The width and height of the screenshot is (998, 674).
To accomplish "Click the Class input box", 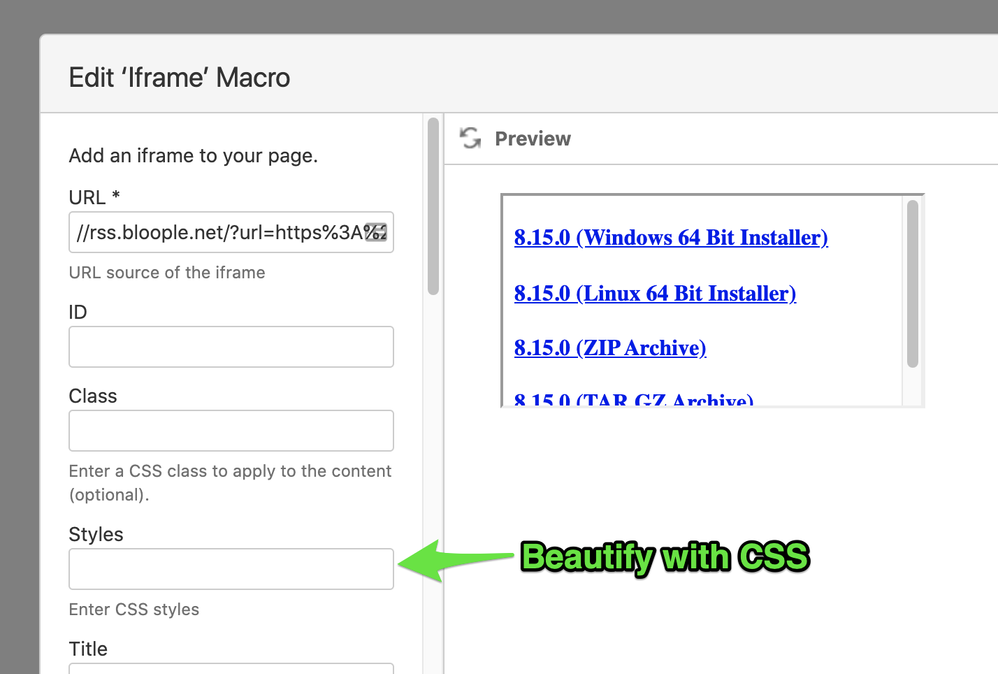I will [x=231, y=431].
